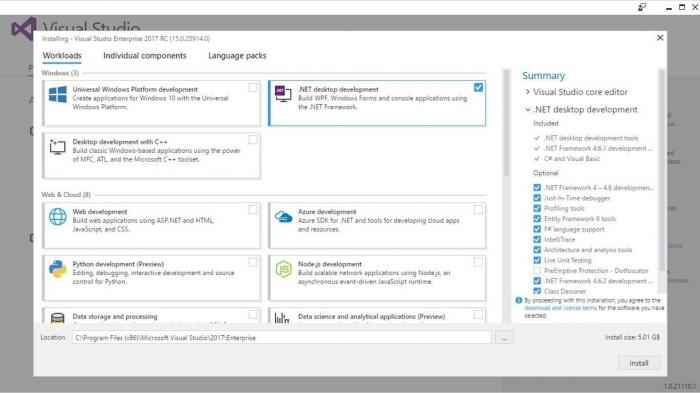Screen dimensions: 700x393
Task: Click the Desktop development with C++ icon
Action: click(x=58, y=146)
